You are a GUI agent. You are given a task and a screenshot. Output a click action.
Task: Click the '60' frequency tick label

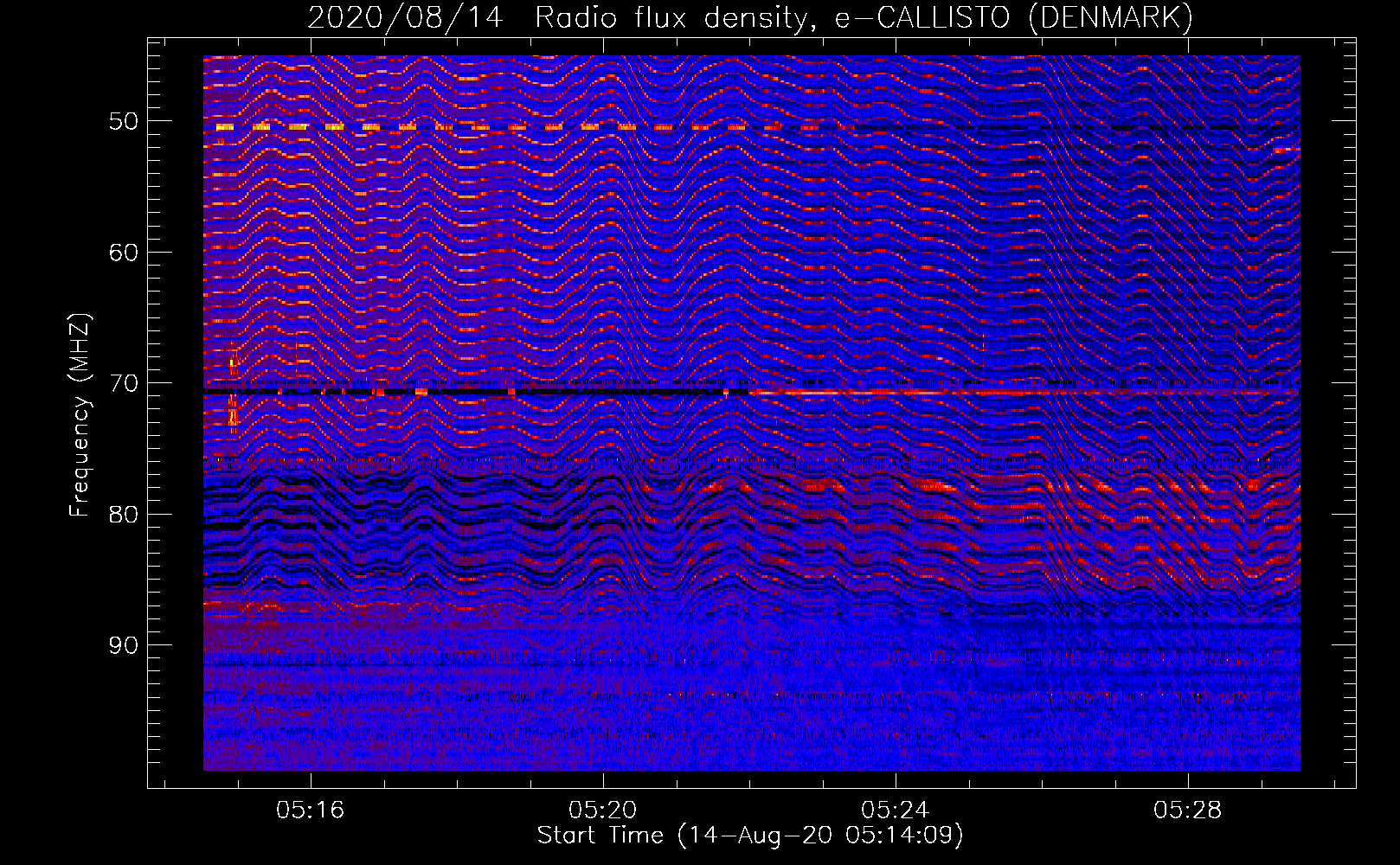123,253
